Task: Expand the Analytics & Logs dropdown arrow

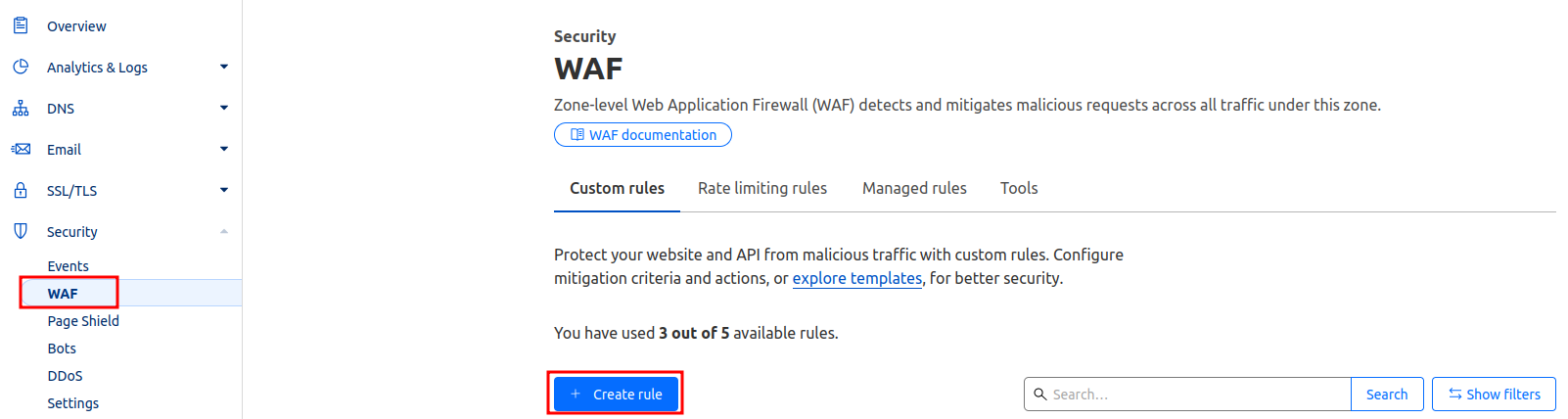Action: [x=224, y=67]
